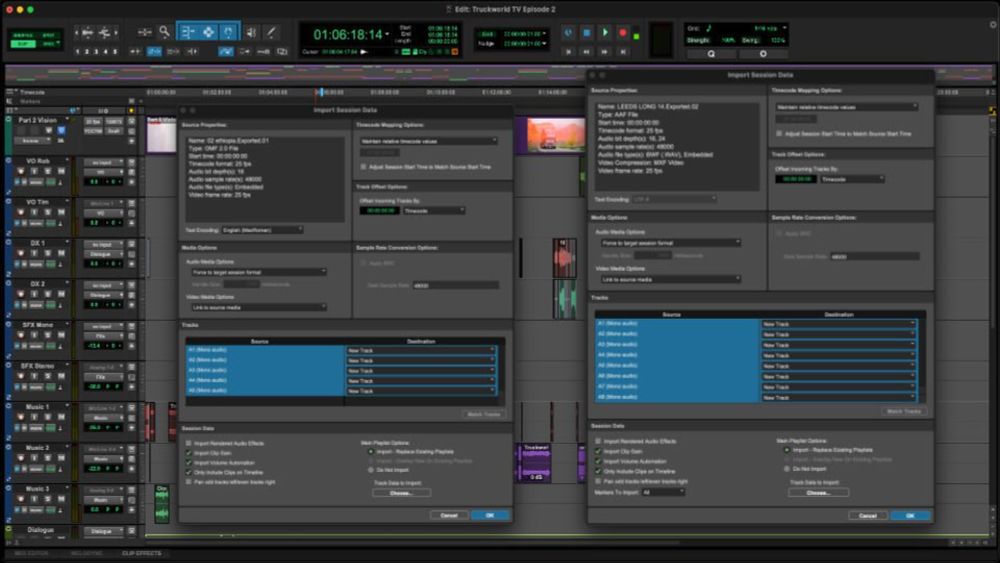Start playback with the Play button
This screenshot has width=1000, height=563.
(x=605, y=33)
